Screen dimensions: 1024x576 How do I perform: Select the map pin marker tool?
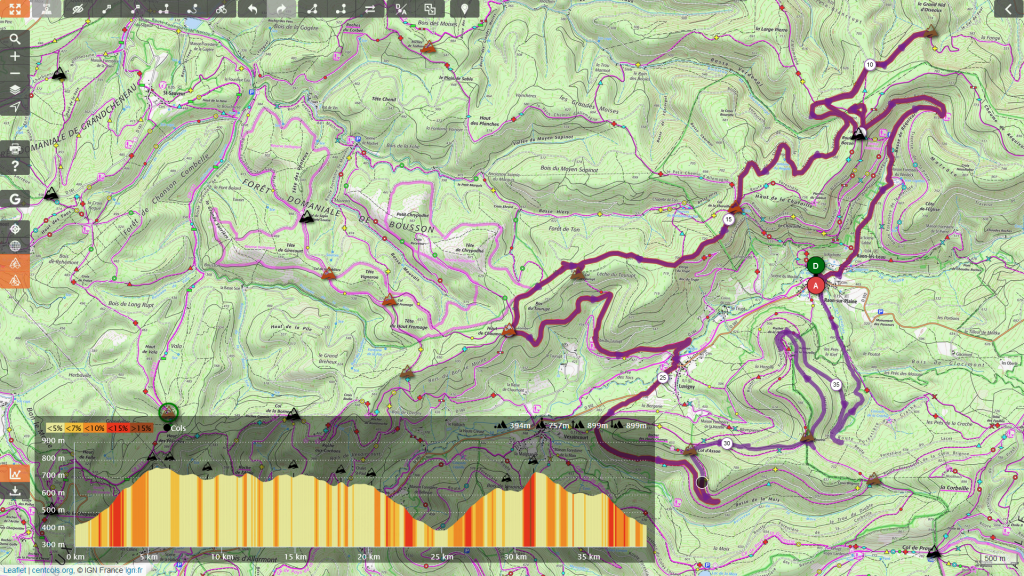coord(465,9)
